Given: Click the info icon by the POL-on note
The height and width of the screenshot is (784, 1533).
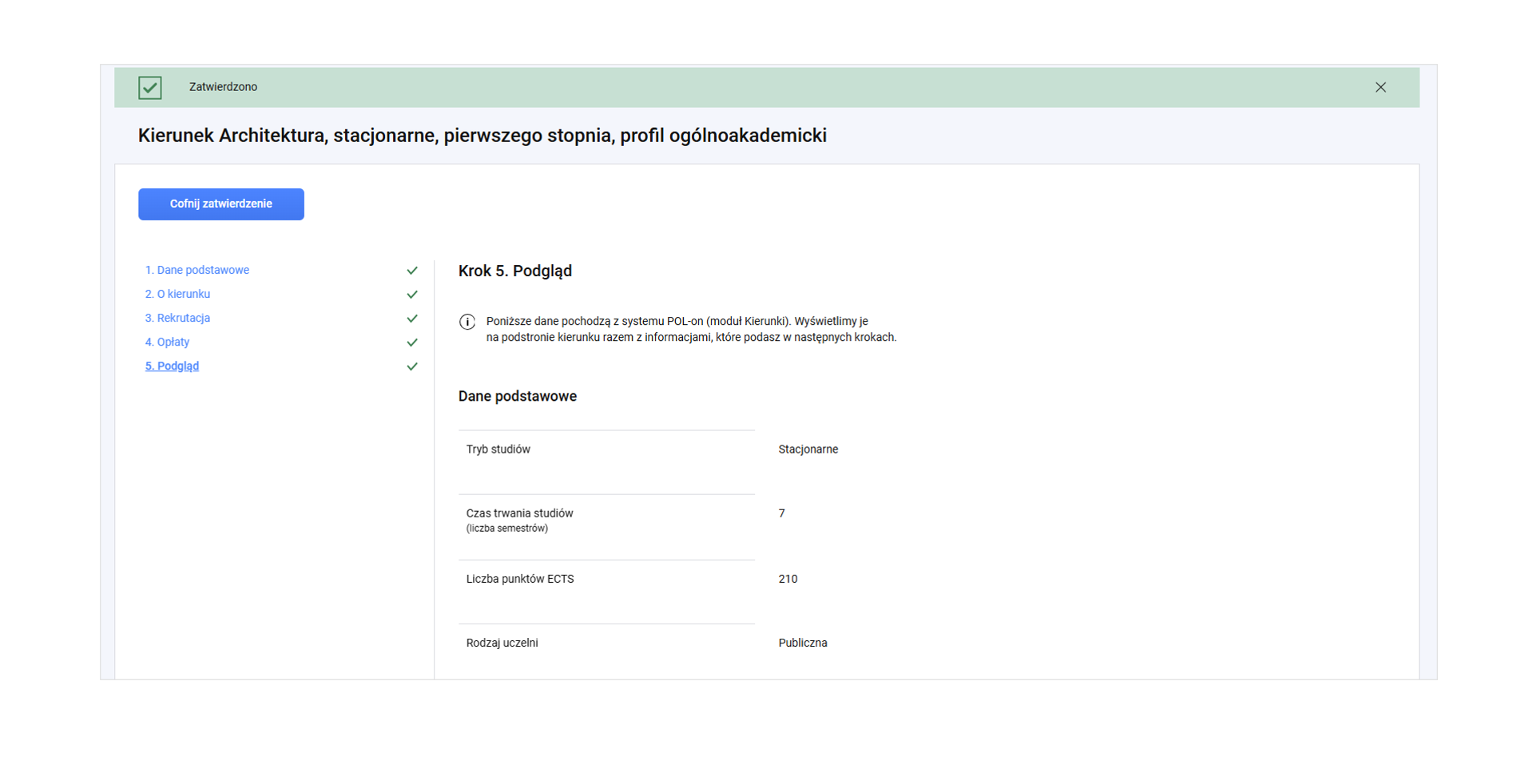Looking at the screenshot, I should (x=467, y=322).
